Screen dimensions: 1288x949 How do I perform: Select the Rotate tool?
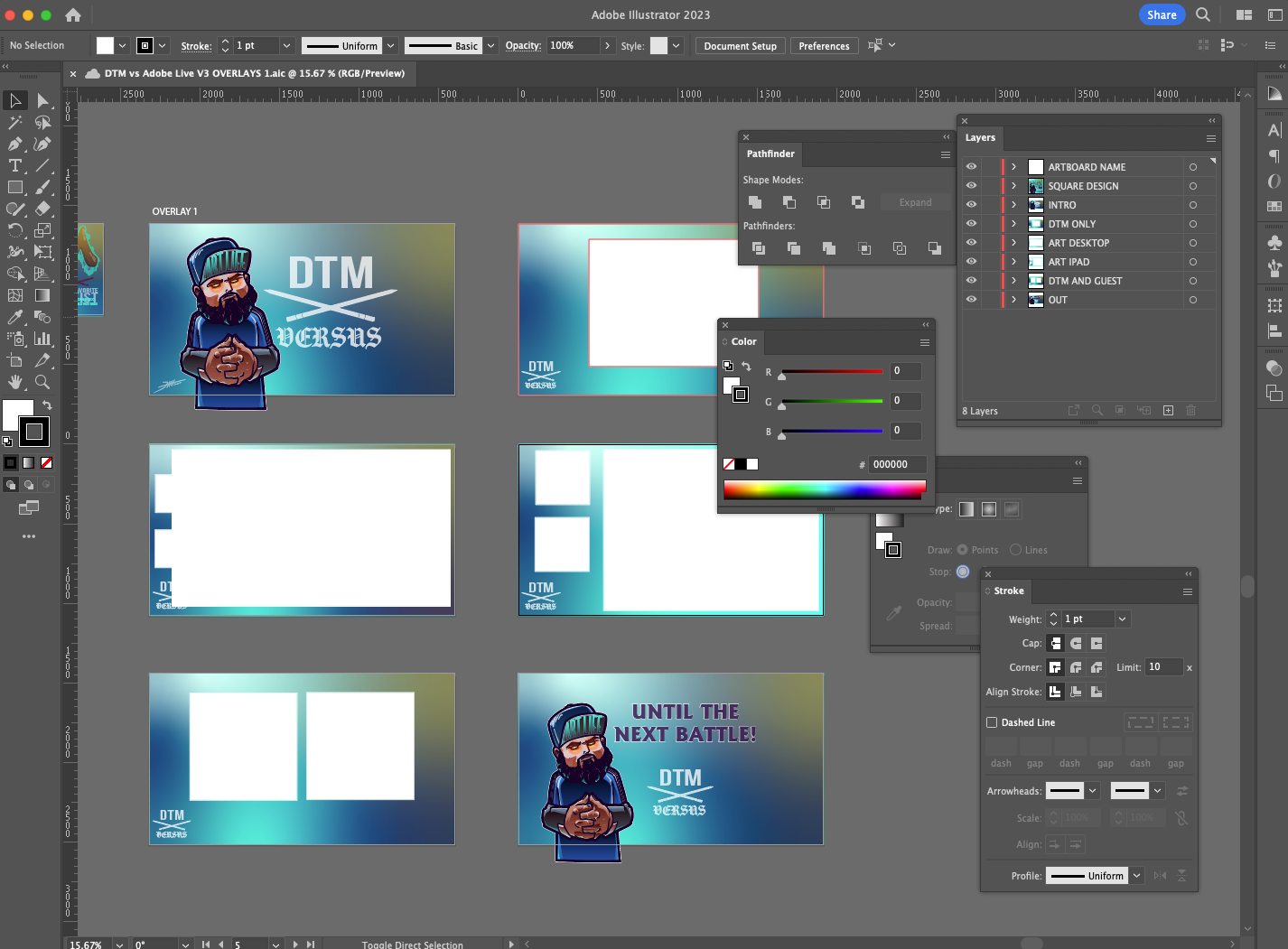click(x=15, y=230)
